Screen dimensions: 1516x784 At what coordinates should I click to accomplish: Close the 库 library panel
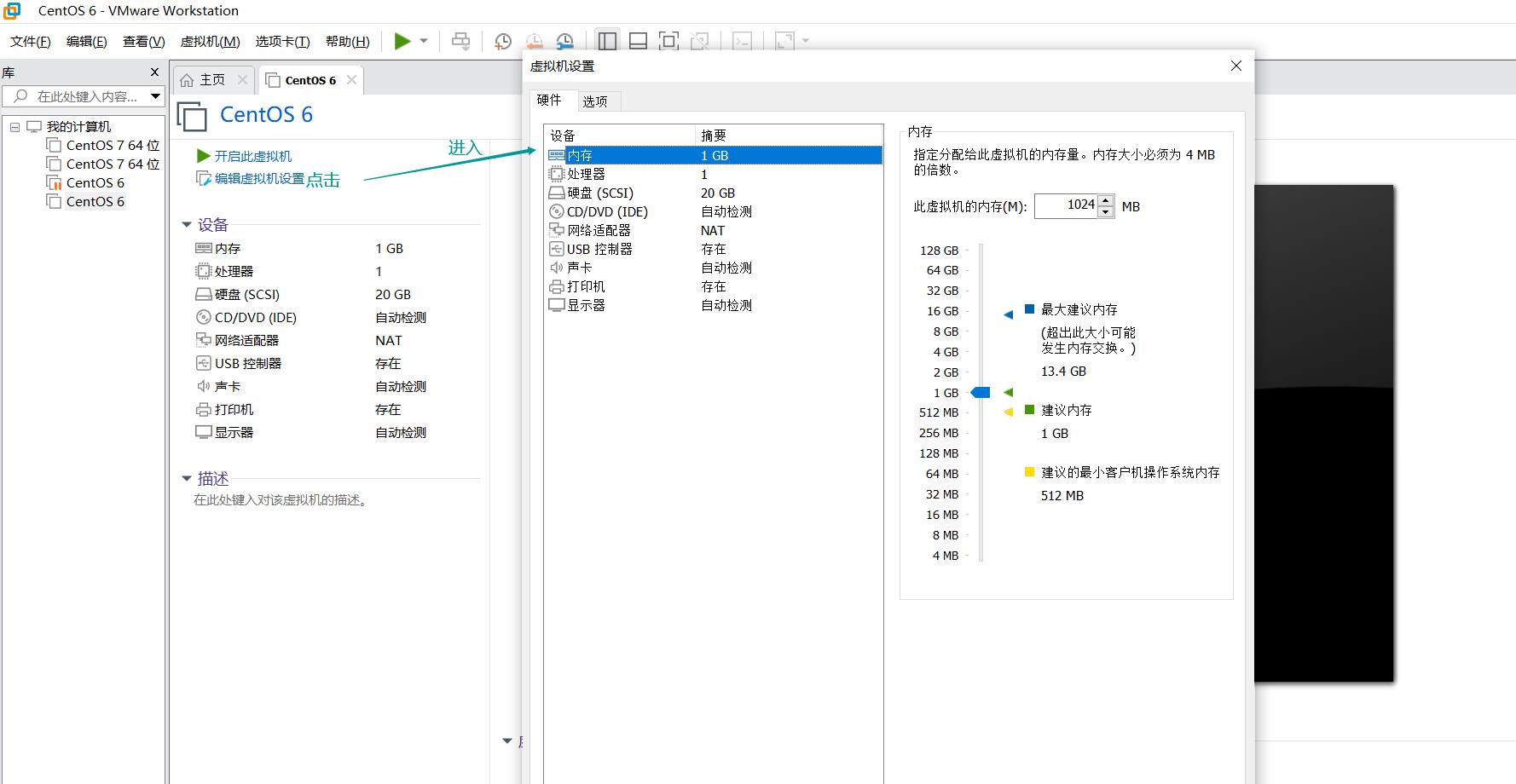click(154, 72)
